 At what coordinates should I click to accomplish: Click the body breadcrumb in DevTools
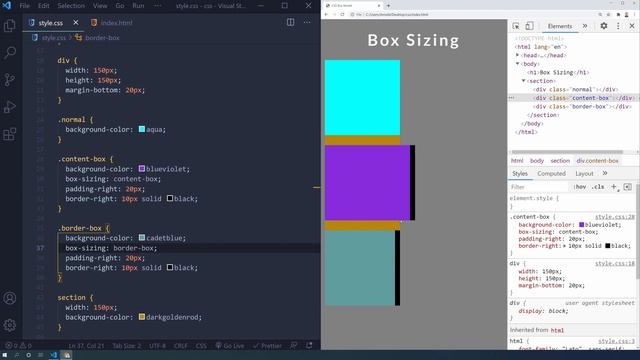pyautogui.click(x=537, y=160)
